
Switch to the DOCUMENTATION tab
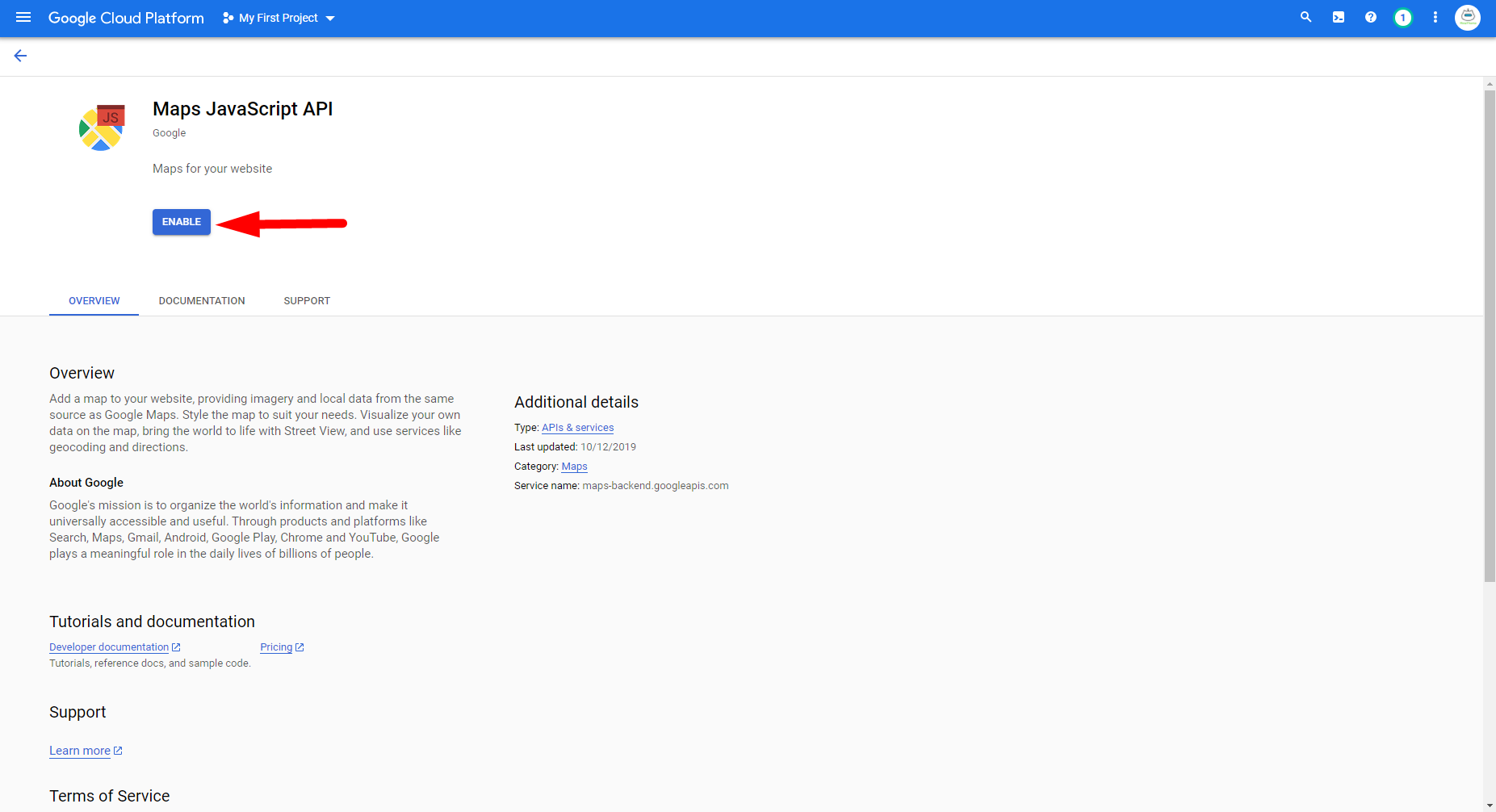tap(202, 301)
